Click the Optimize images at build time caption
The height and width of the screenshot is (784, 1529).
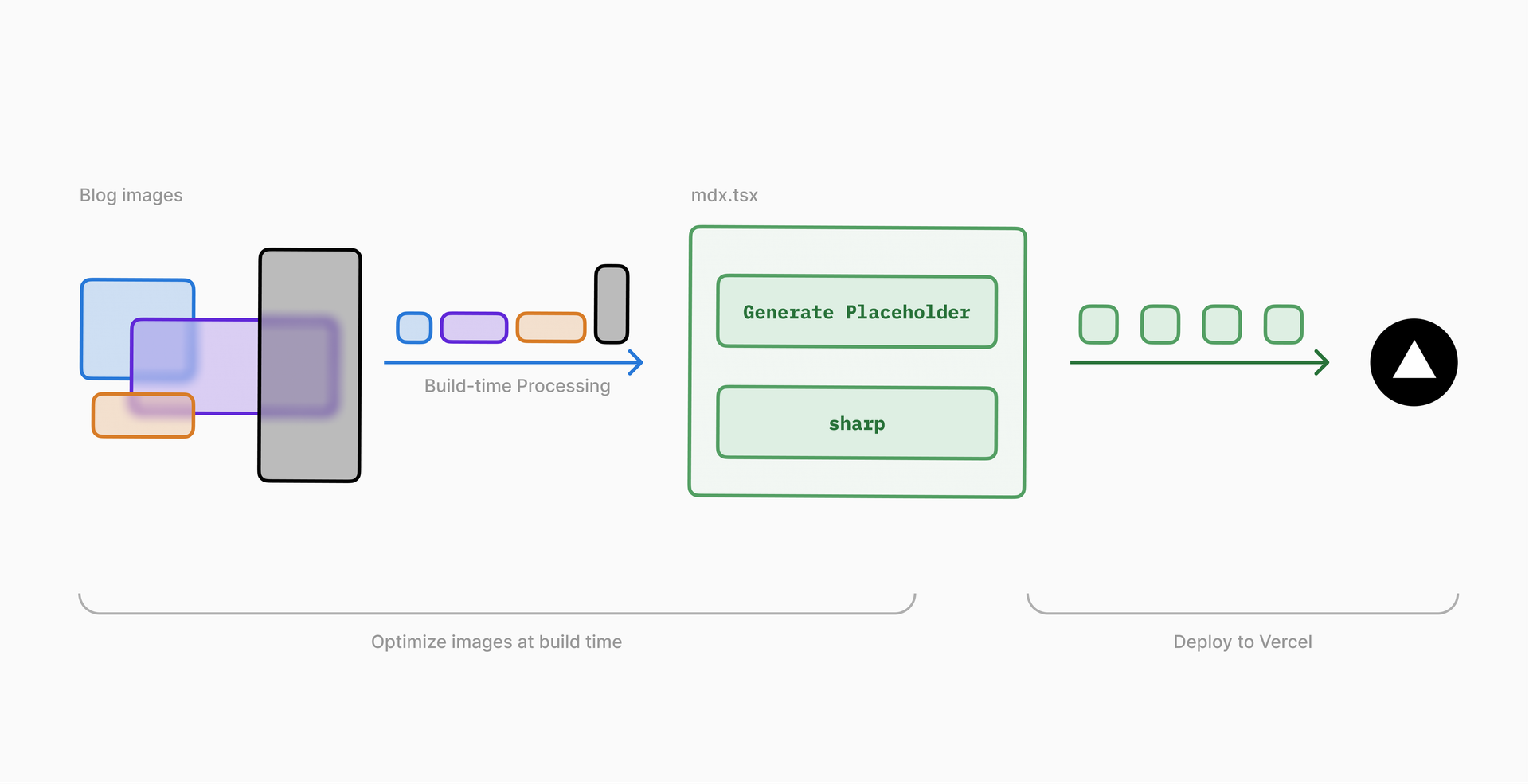pyautogui.click(x=496, y=642)
